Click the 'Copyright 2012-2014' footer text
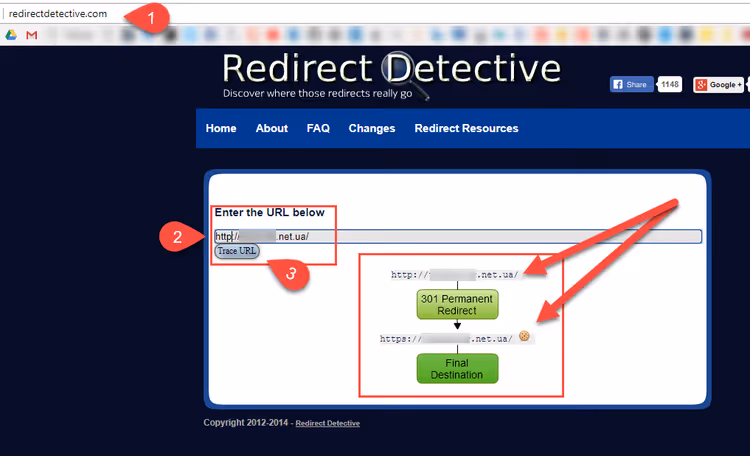Image resolution: width=750 pixels, height=456 pixels. (246, 423)
